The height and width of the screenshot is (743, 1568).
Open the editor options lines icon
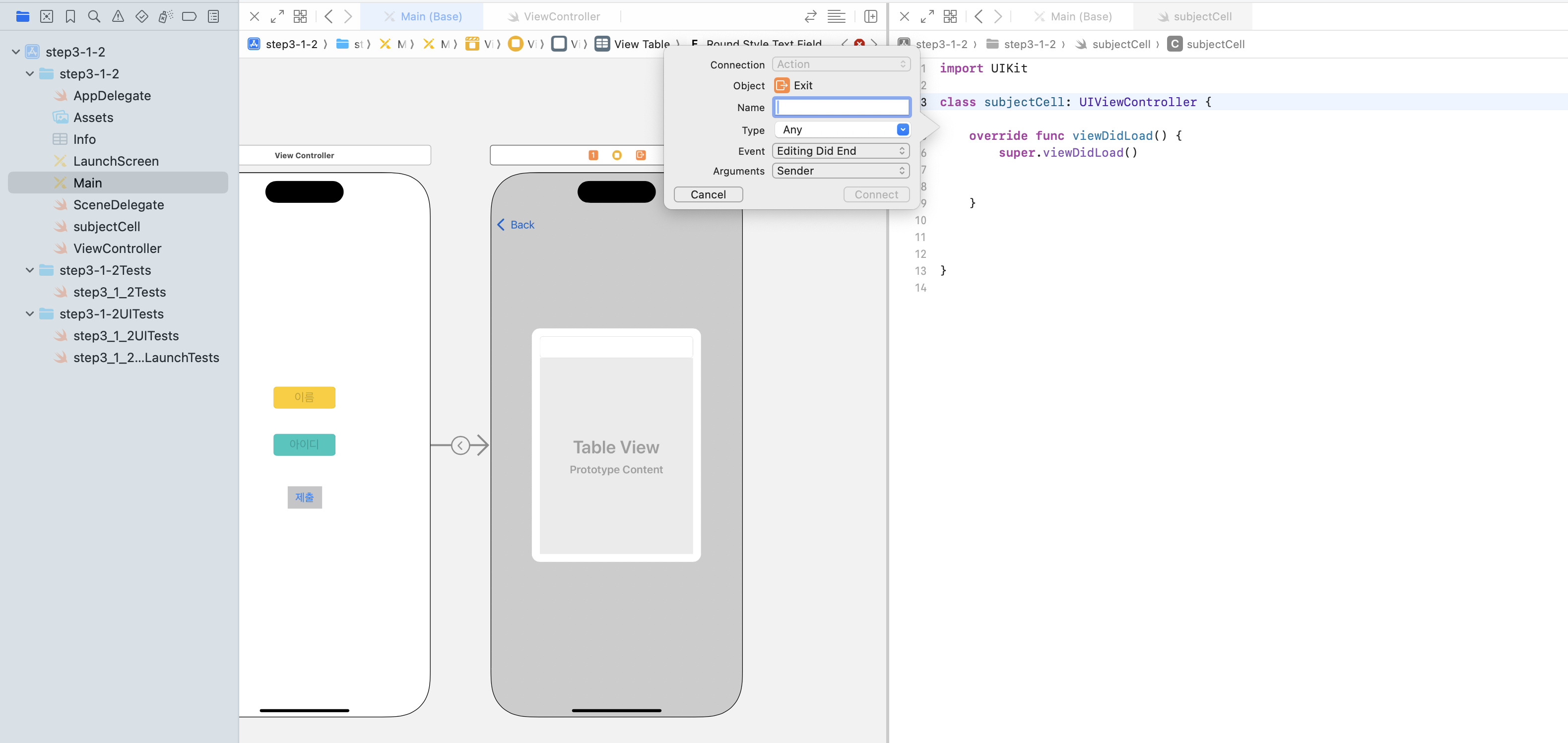tap(836, 16)
